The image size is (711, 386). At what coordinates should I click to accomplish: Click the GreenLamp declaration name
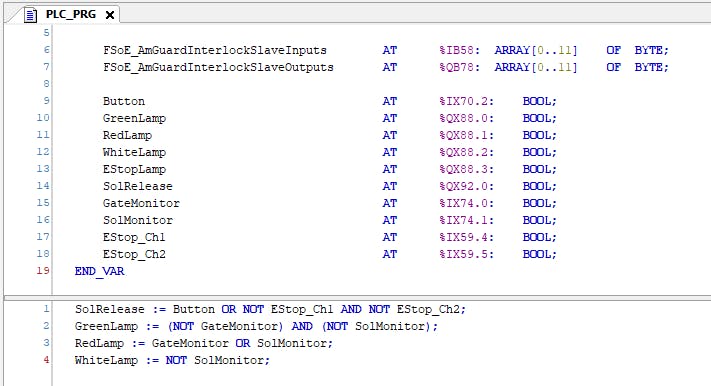click(x=134, y=118)
